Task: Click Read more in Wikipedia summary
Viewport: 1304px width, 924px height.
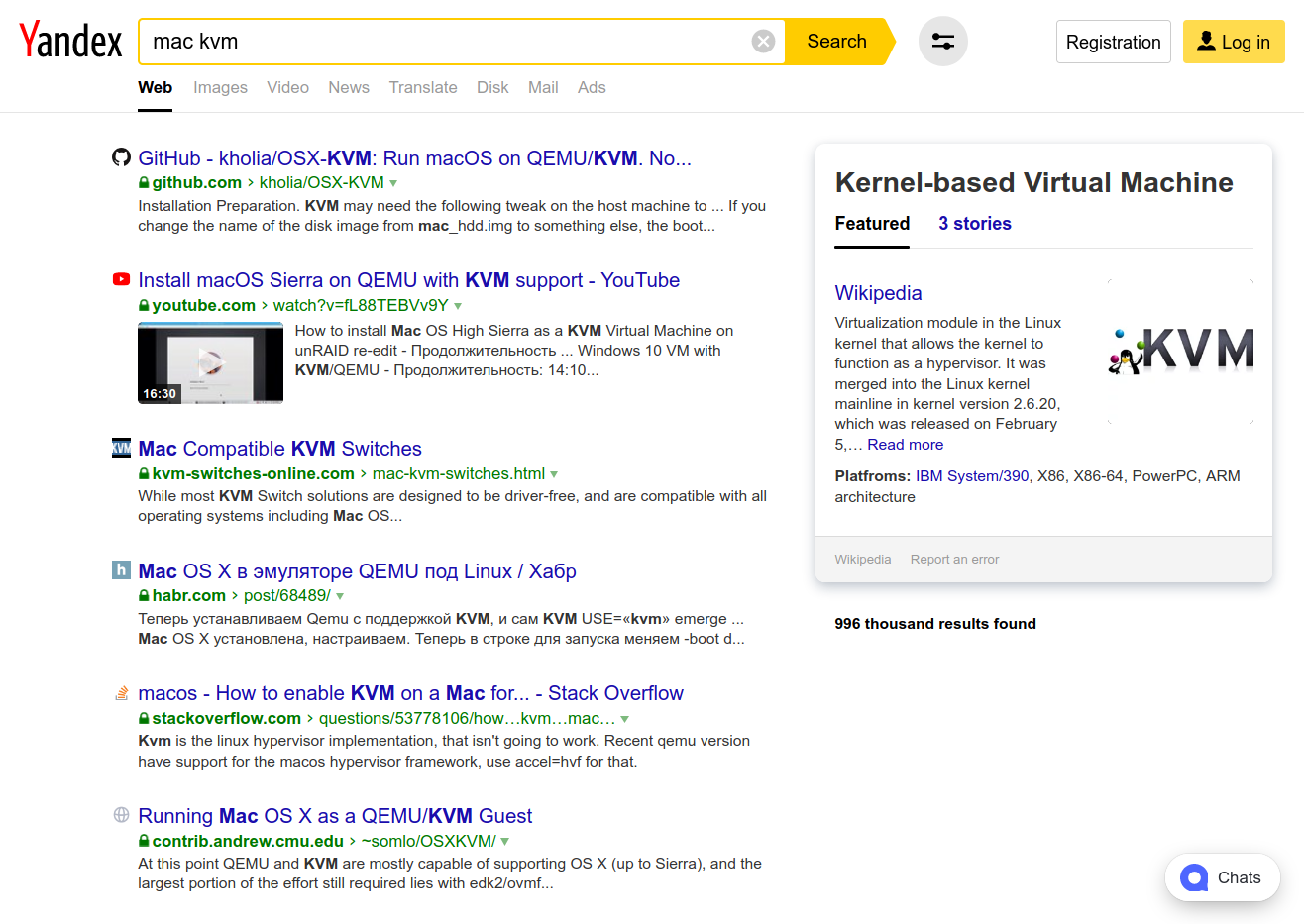Action: tap(905, 445)
